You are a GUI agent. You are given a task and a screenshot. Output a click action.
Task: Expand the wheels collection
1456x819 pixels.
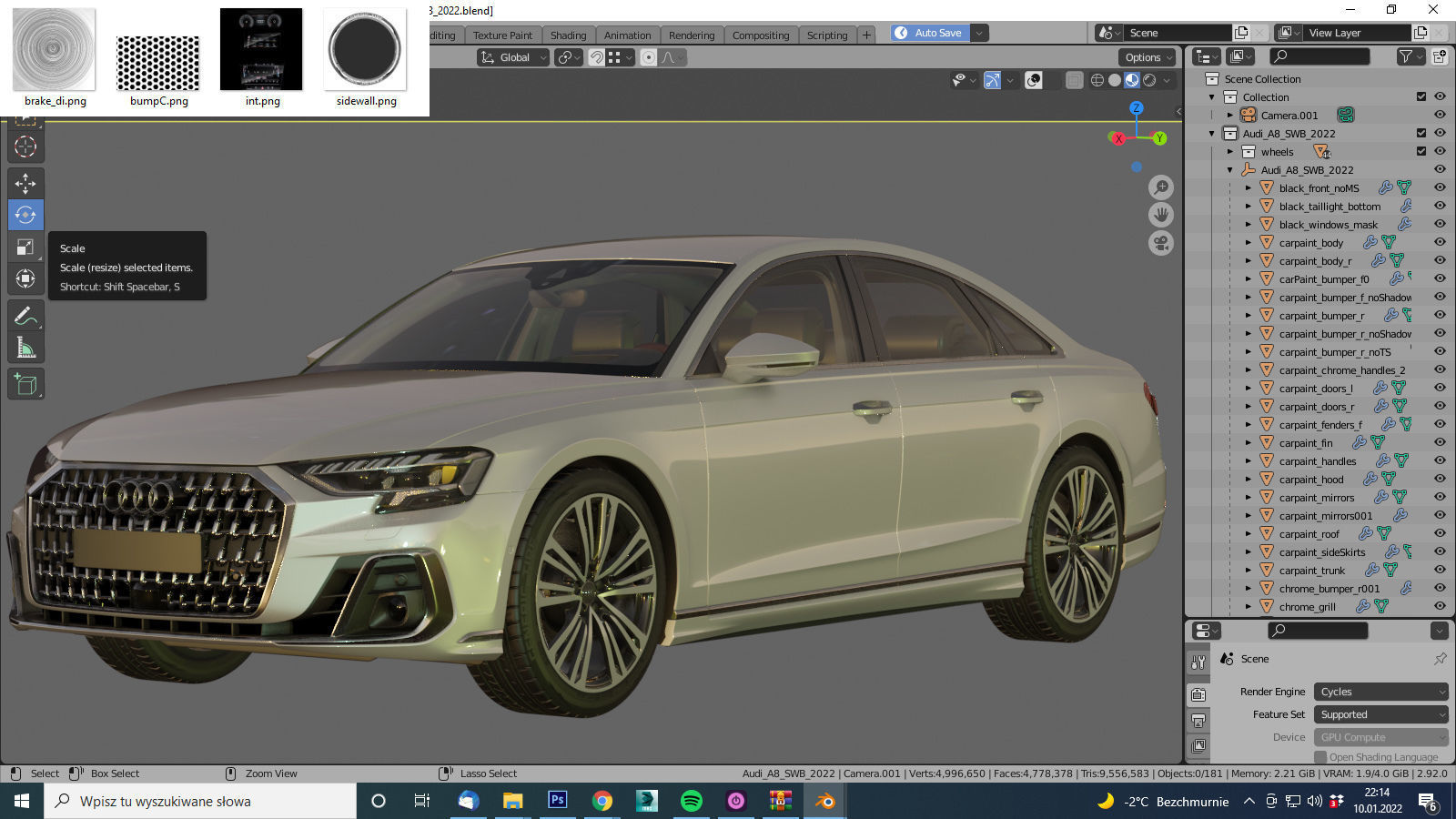(1230, 151)
